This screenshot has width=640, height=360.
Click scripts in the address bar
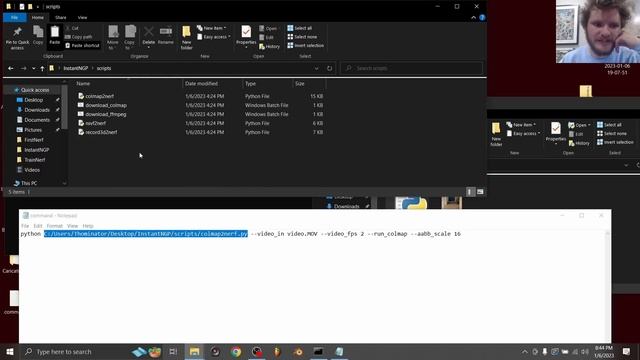[104, 68]
